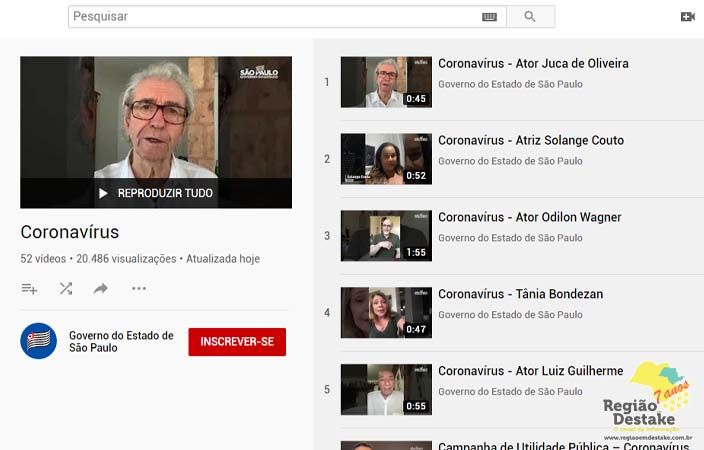Click the magnifier search button

530,17
